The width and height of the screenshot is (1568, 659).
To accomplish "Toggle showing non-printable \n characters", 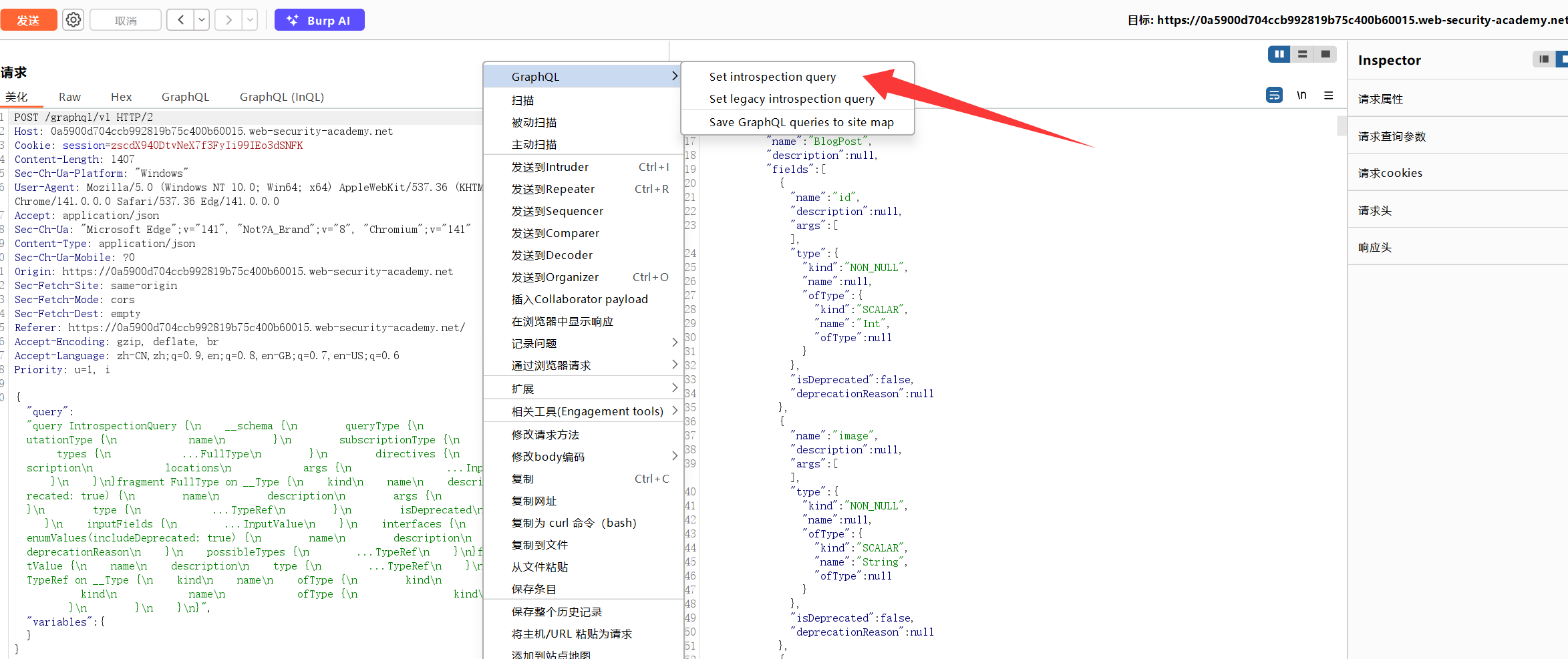I will tap(1301, 95).
